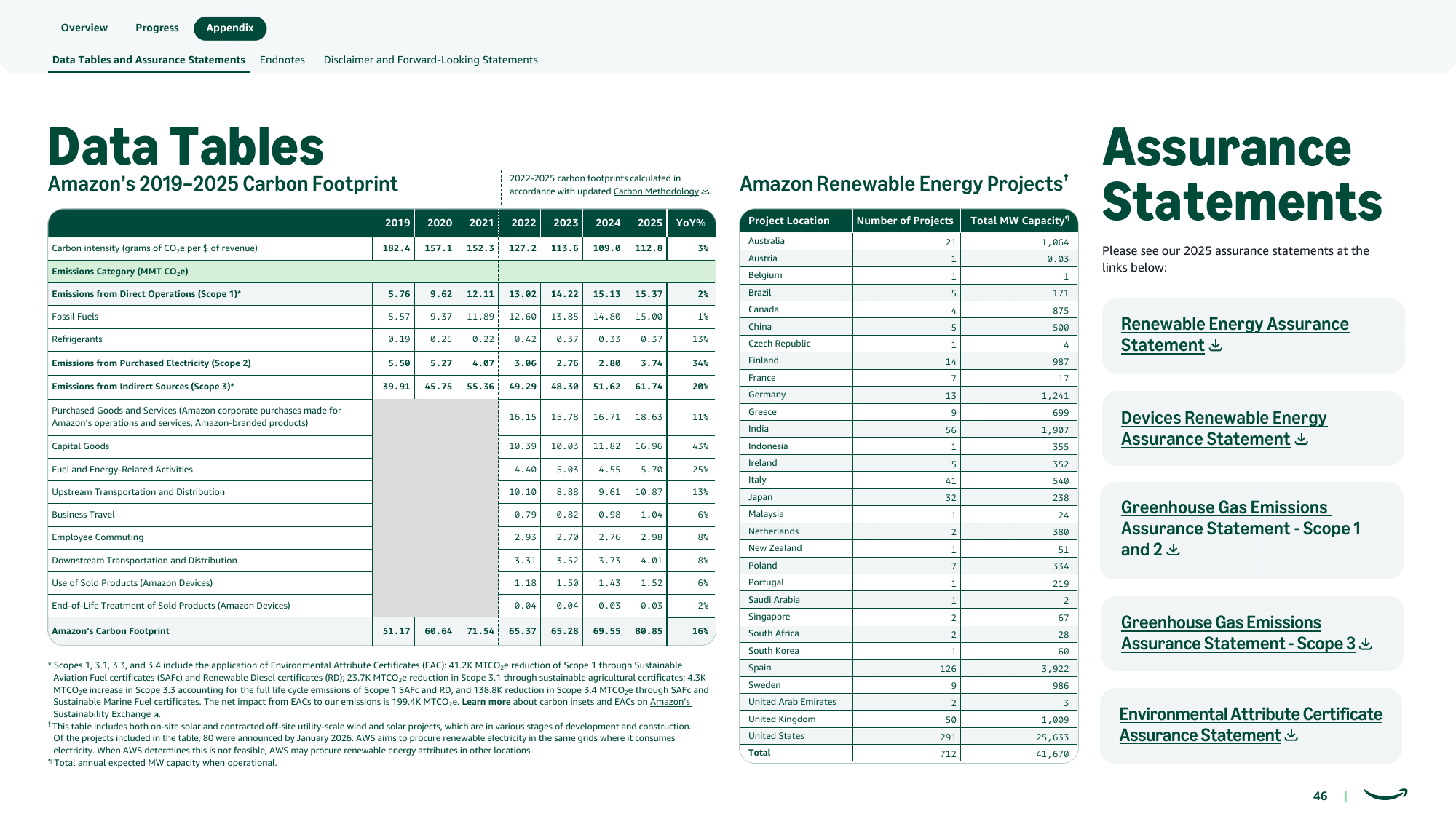
Task: Open the Overview tab
Action: pos(84,28)
